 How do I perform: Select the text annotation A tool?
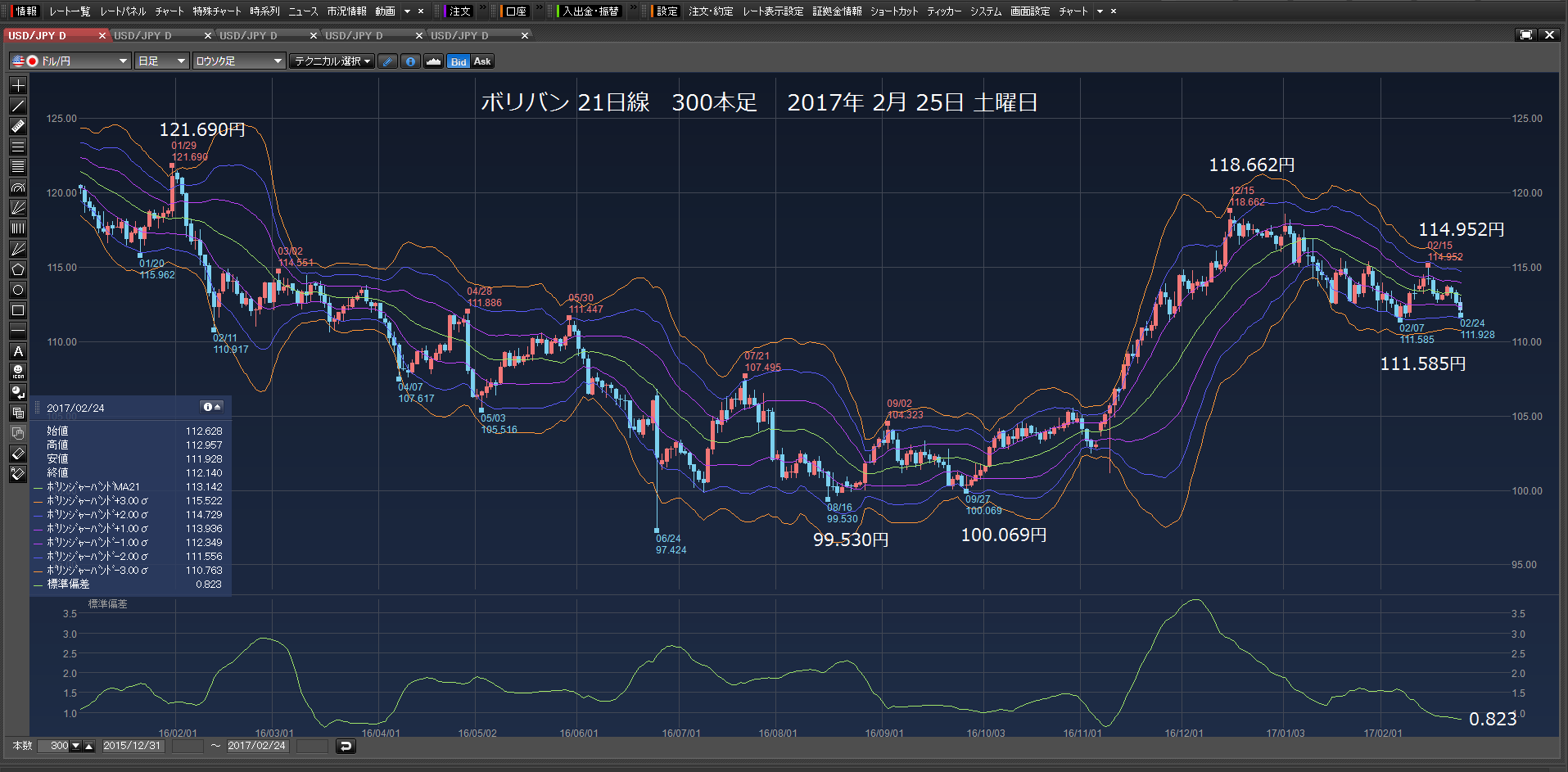(18, 351)
